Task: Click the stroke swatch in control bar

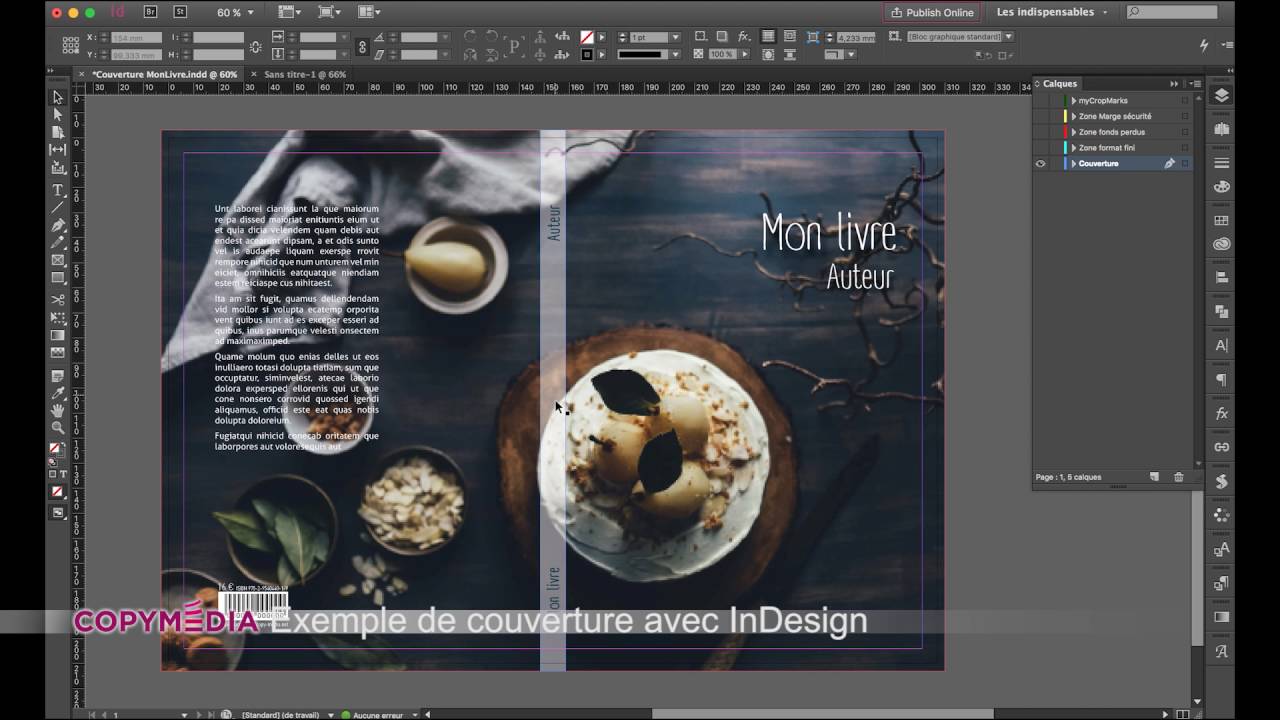Action: (587, 54)
